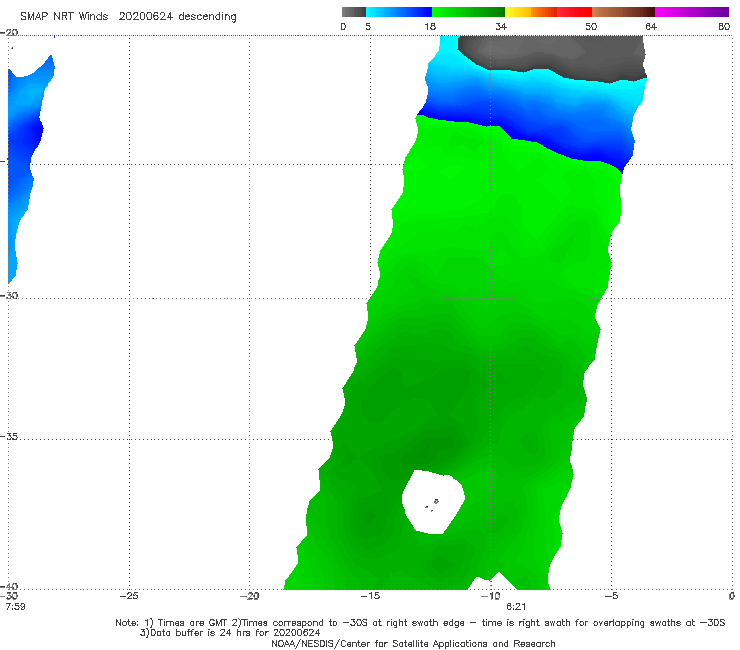Click longitude axis label '-15'
The image size is (740, 650).
370,596
